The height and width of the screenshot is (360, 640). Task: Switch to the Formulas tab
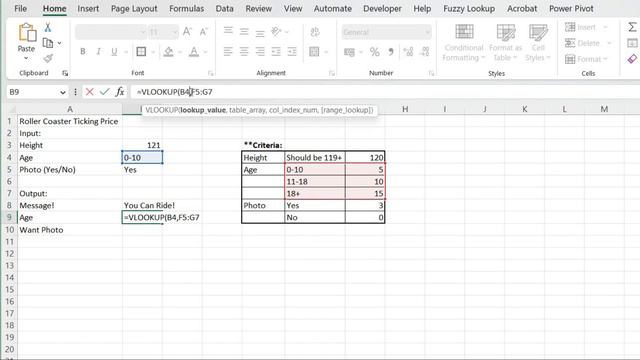tap(187, 9)
